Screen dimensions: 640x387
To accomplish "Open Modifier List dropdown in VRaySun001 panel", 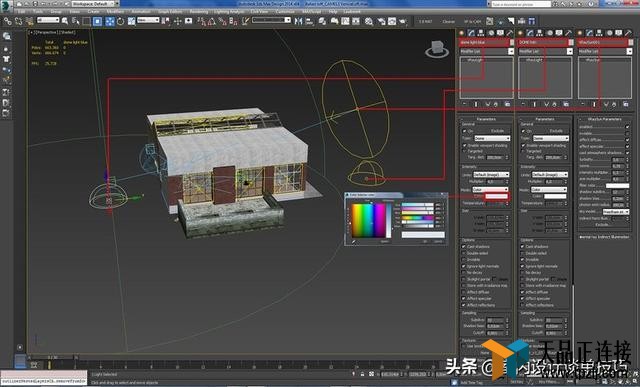I will click(x=605, y=51).
